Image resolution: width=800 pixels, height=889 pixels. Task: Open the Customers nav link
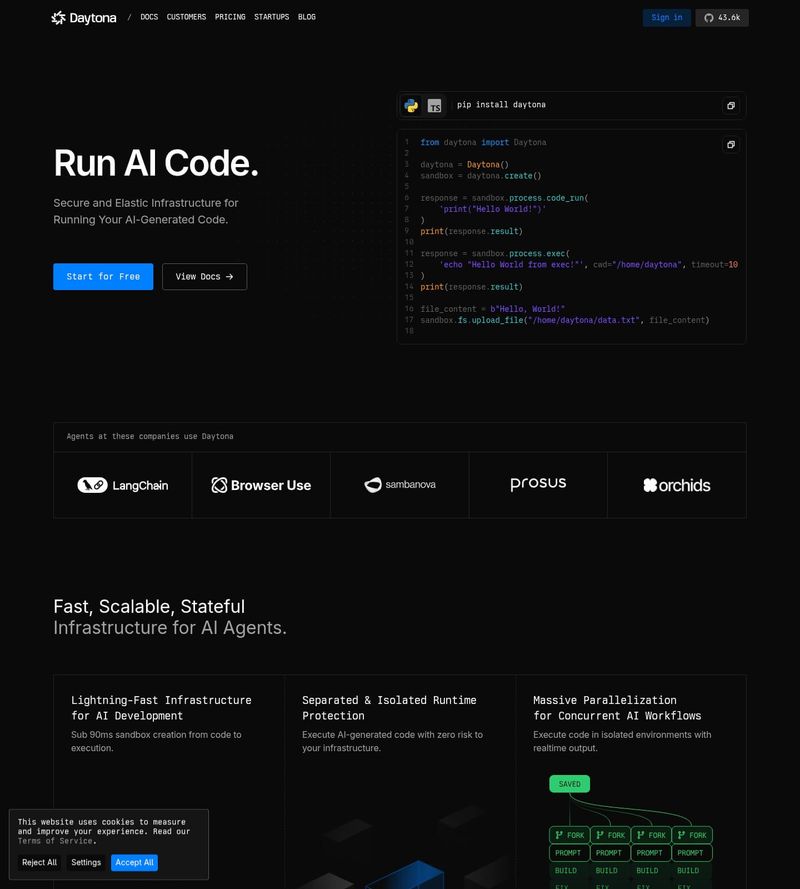186,17
